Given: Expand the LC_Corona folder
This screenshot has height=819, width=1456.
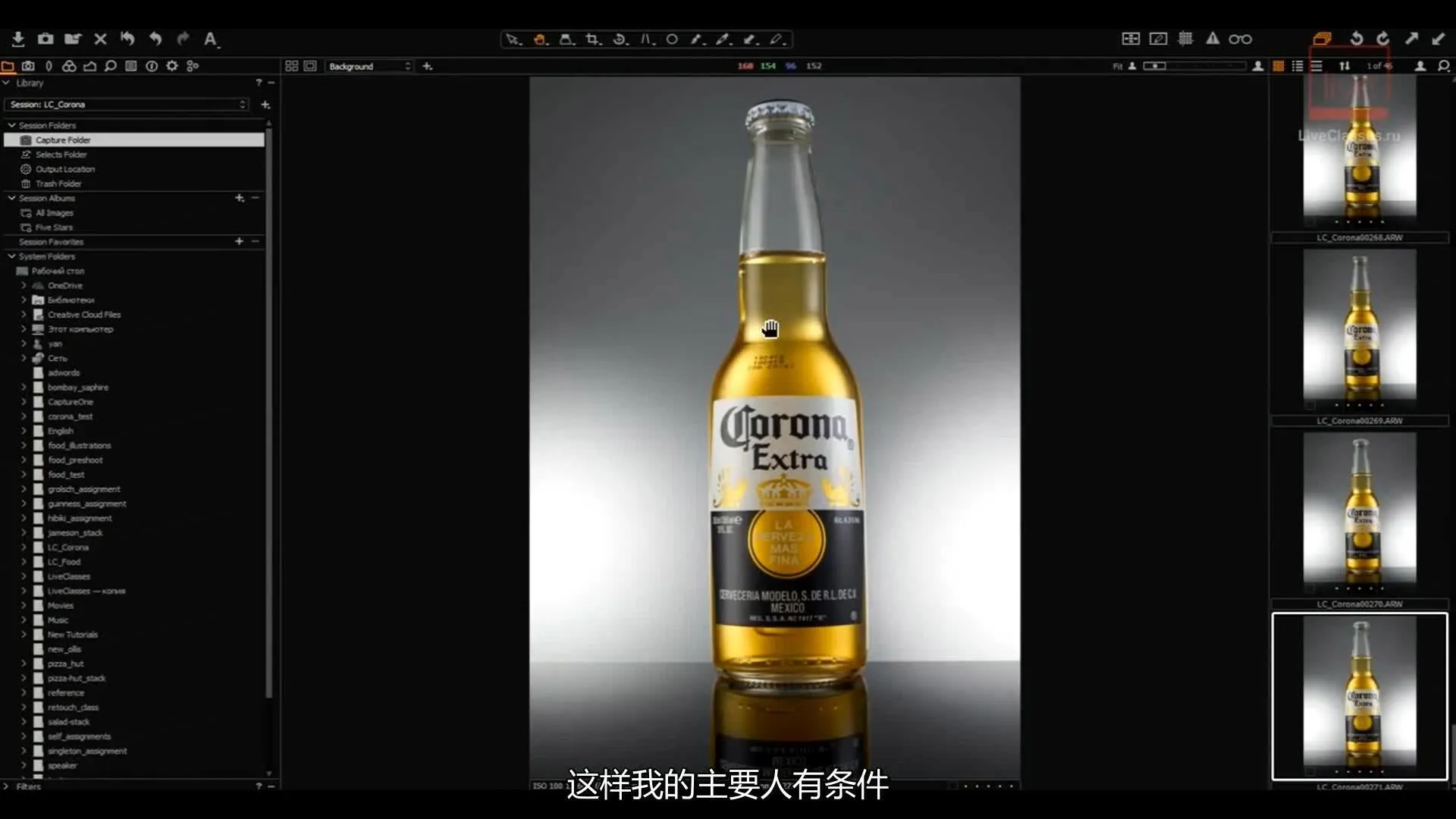Looking at the screenshot, I should (22, 547).
